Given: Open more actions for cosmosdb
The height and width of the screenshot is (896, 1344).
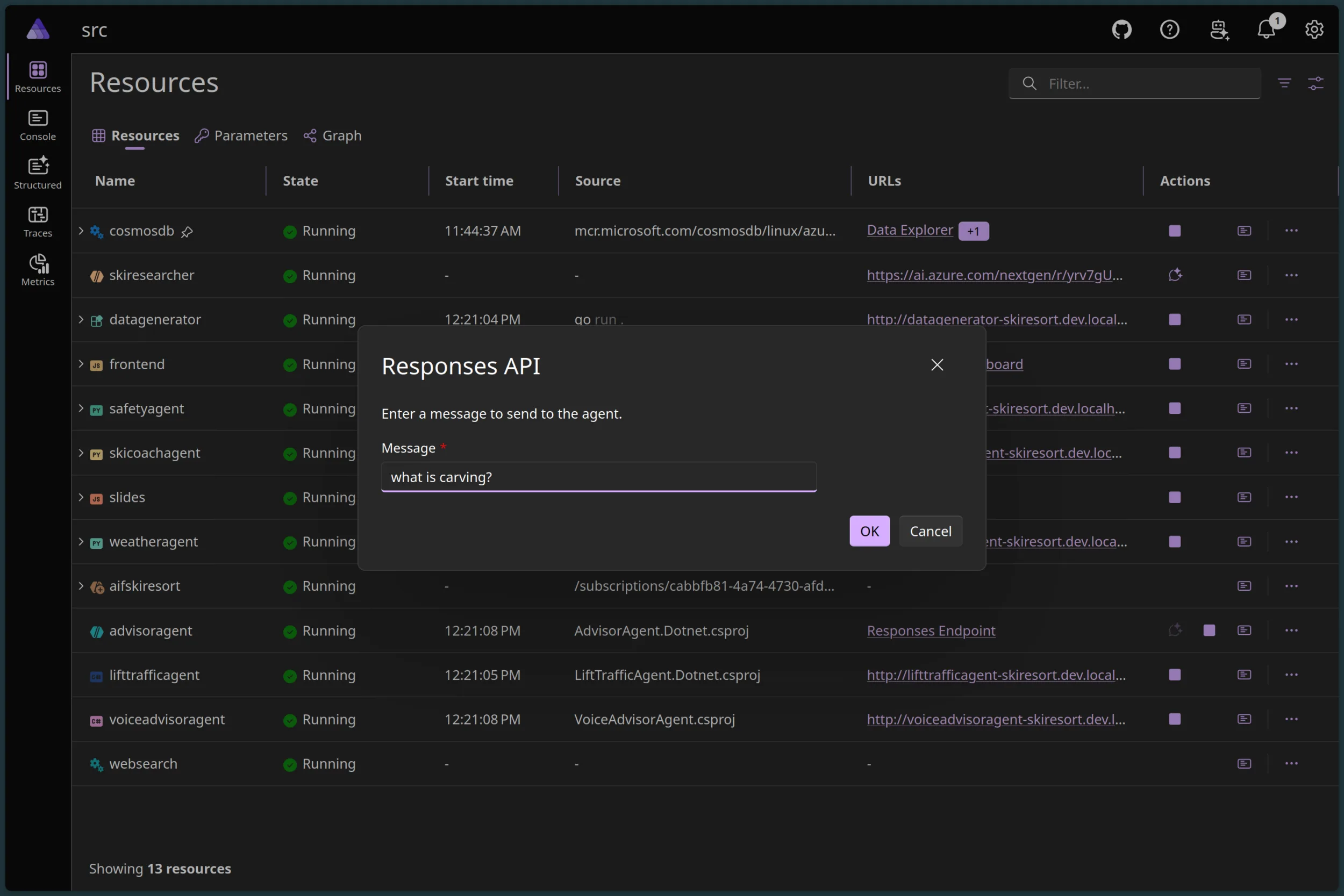Looking at the screenshot, I should (x=1291, y=231).
